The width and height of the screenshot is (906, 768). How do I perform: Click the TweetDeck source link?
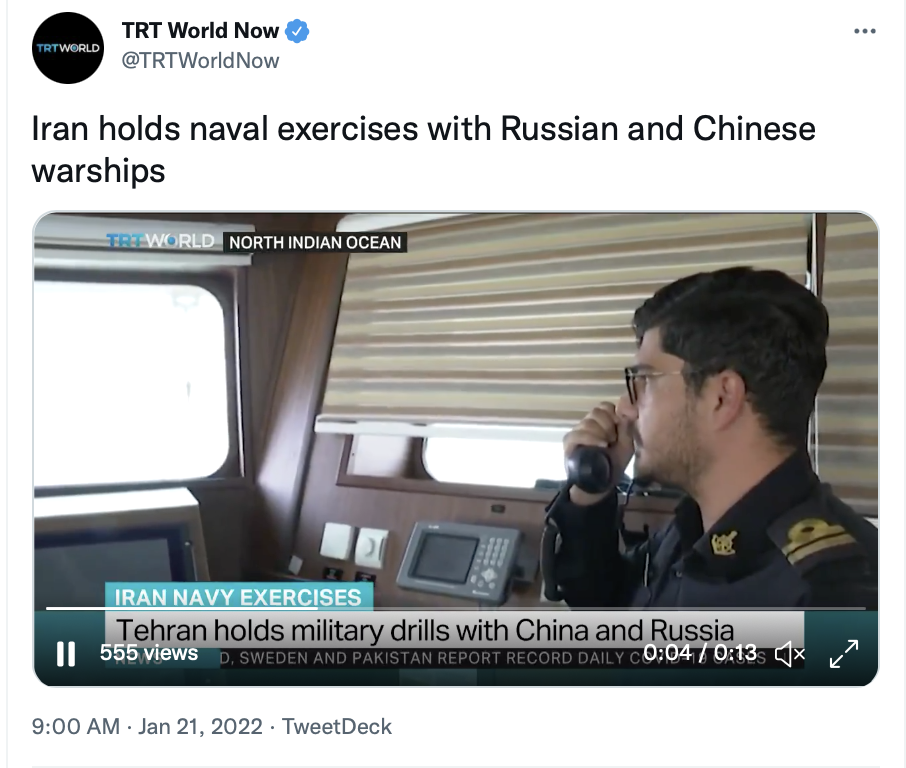337,726
